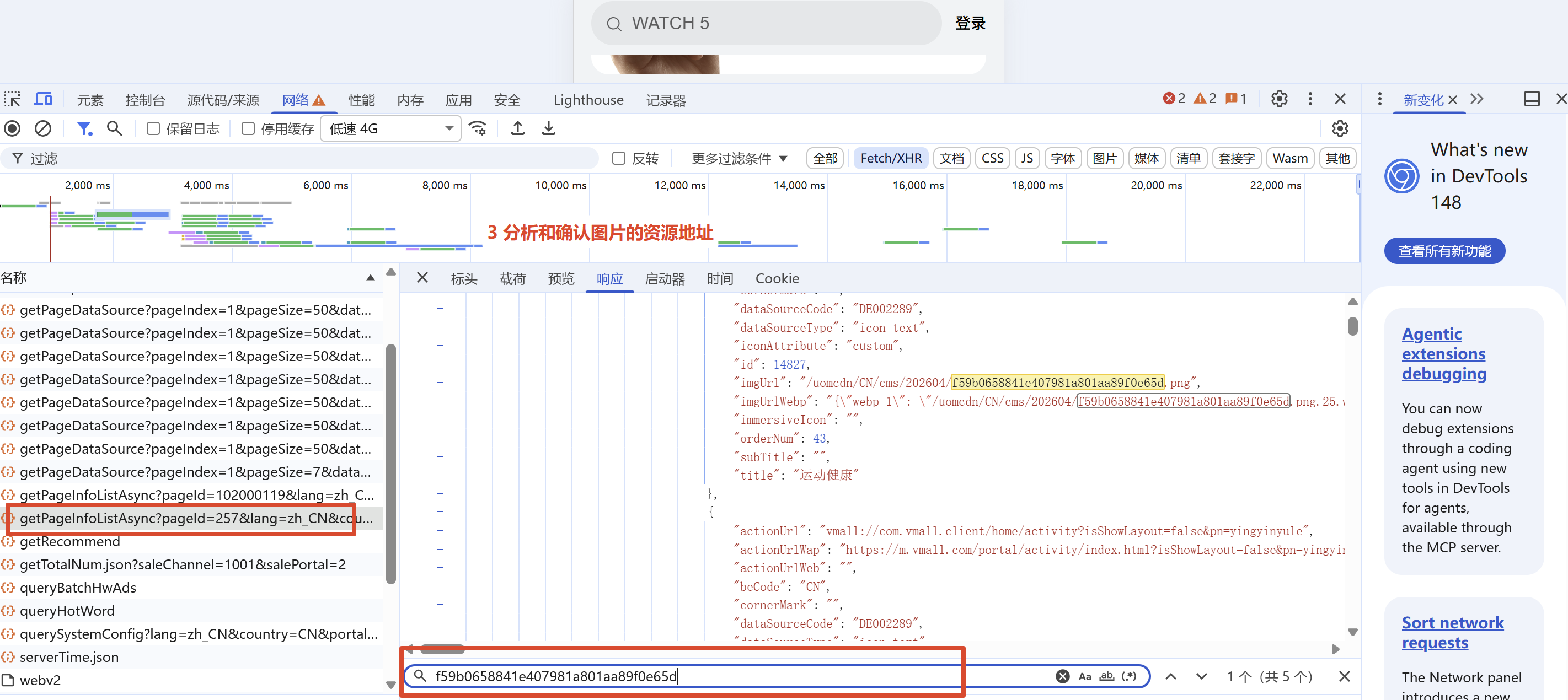Image resolution: width=1568 pixels, height=700 pixels.
Task: Open Agentic extensions debugging link
Action: pos(1444,353)
